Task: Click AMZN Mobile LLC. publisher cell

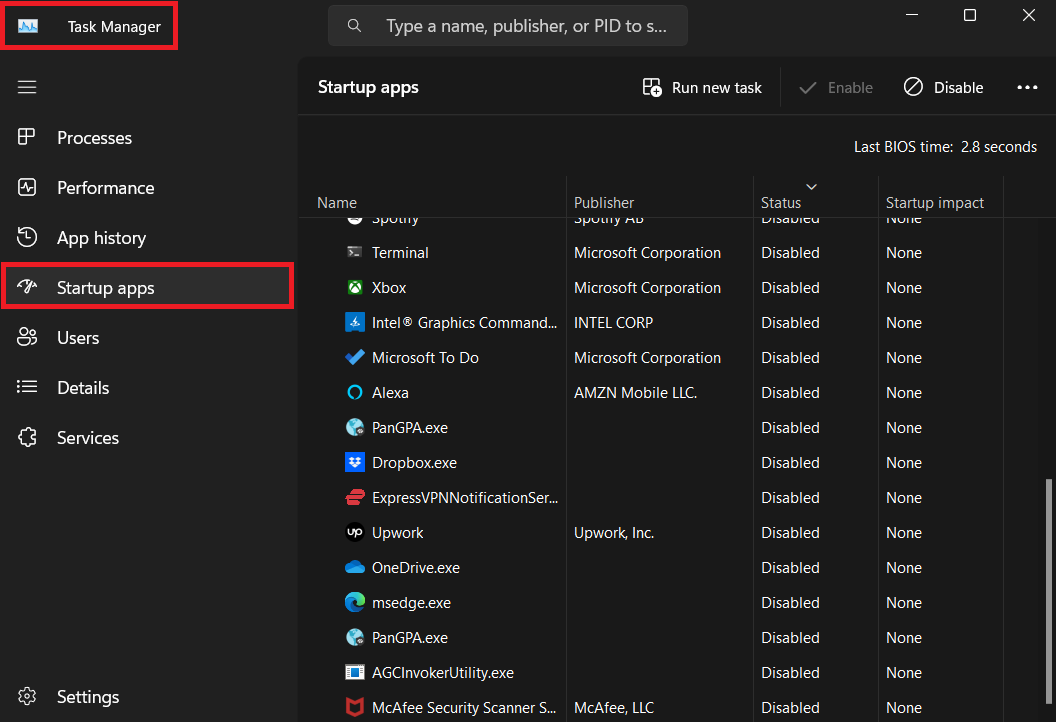Action: pos(635,393)
